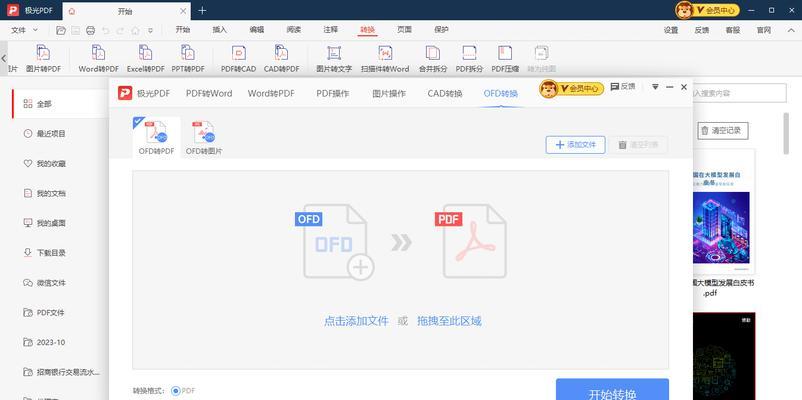The width and height of the screenshot is (802, 400).
Task: Select the OFD转PDF mode icon
Action: pos(157,137)
